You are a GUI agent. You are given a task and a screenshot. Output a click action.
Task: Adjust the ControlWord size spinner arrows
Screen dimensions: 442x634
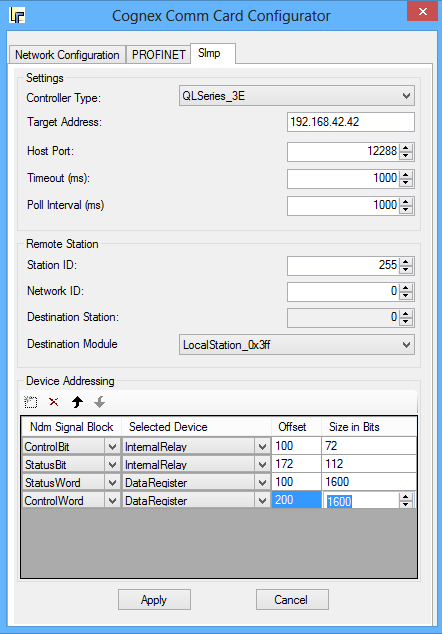[x=406, y=501]
